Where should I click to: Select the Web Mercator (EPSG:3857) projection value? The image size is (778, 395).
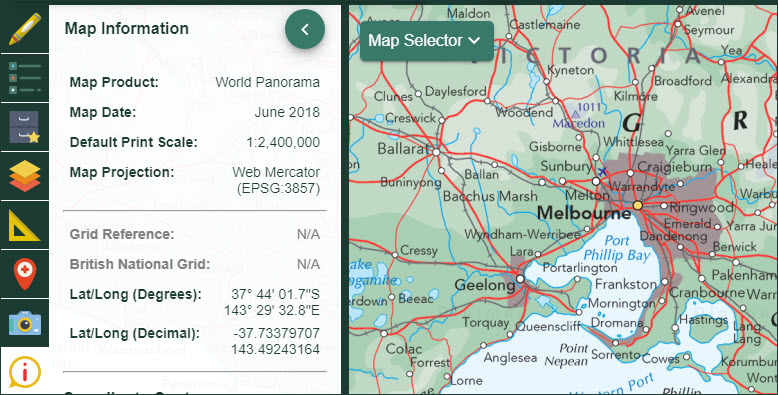[x=276, y=181]
